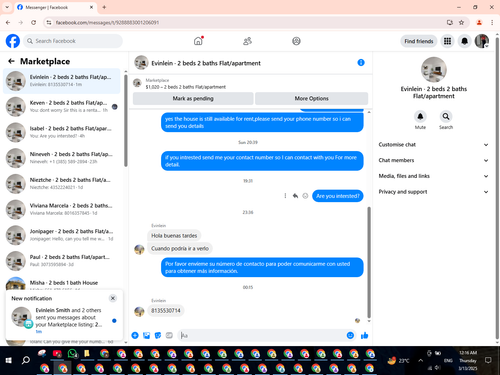
Task: Open the listing profile picture in right panel
Action: 433,70
